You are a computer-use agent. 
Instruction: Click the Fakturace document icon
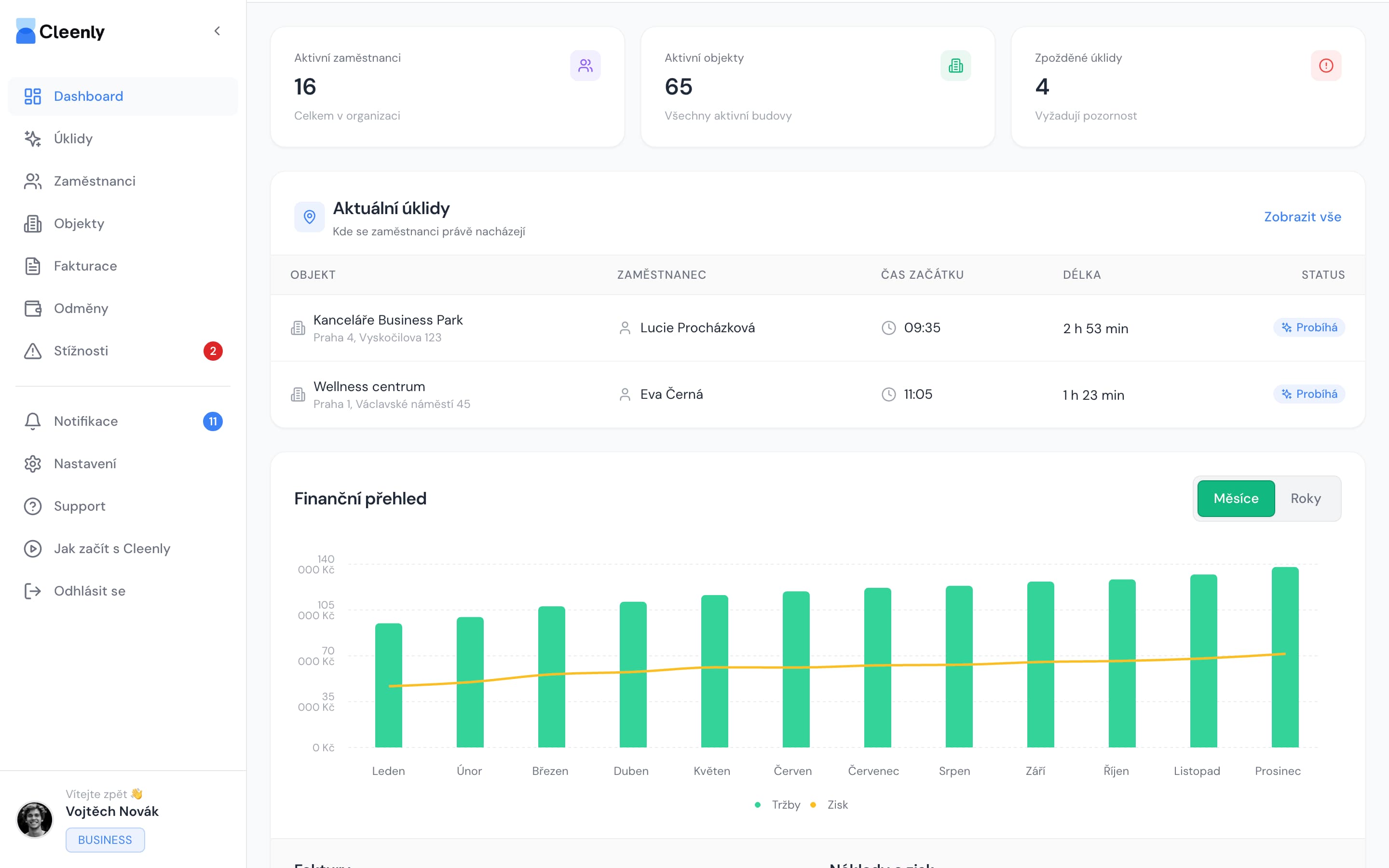click(33, 266)
